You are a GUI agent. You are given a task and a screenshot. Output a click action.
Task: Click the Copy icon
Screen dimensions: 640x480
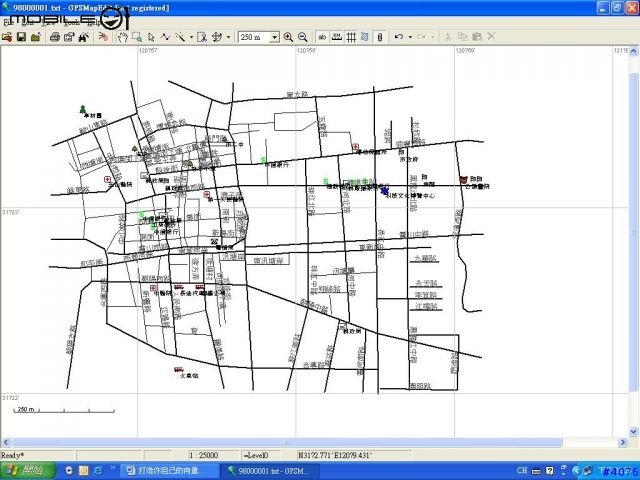462,37
